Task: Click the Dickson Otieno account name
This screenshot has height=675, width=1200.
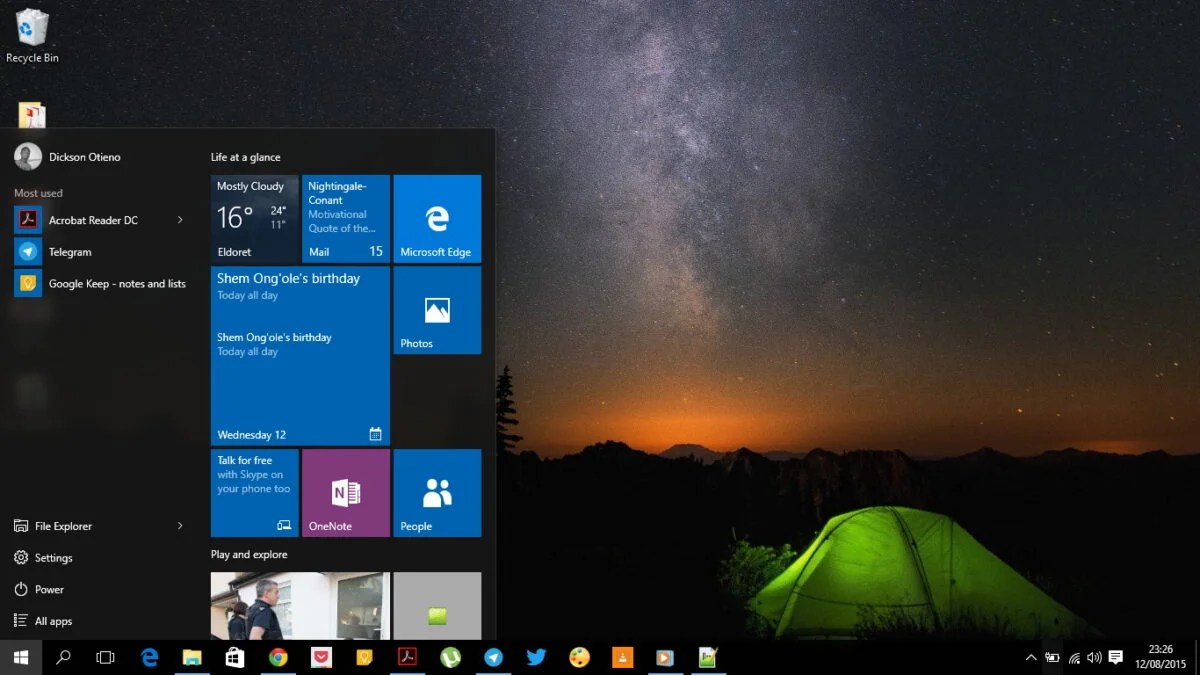Action: pyautogui.click(x=85, y=157)
